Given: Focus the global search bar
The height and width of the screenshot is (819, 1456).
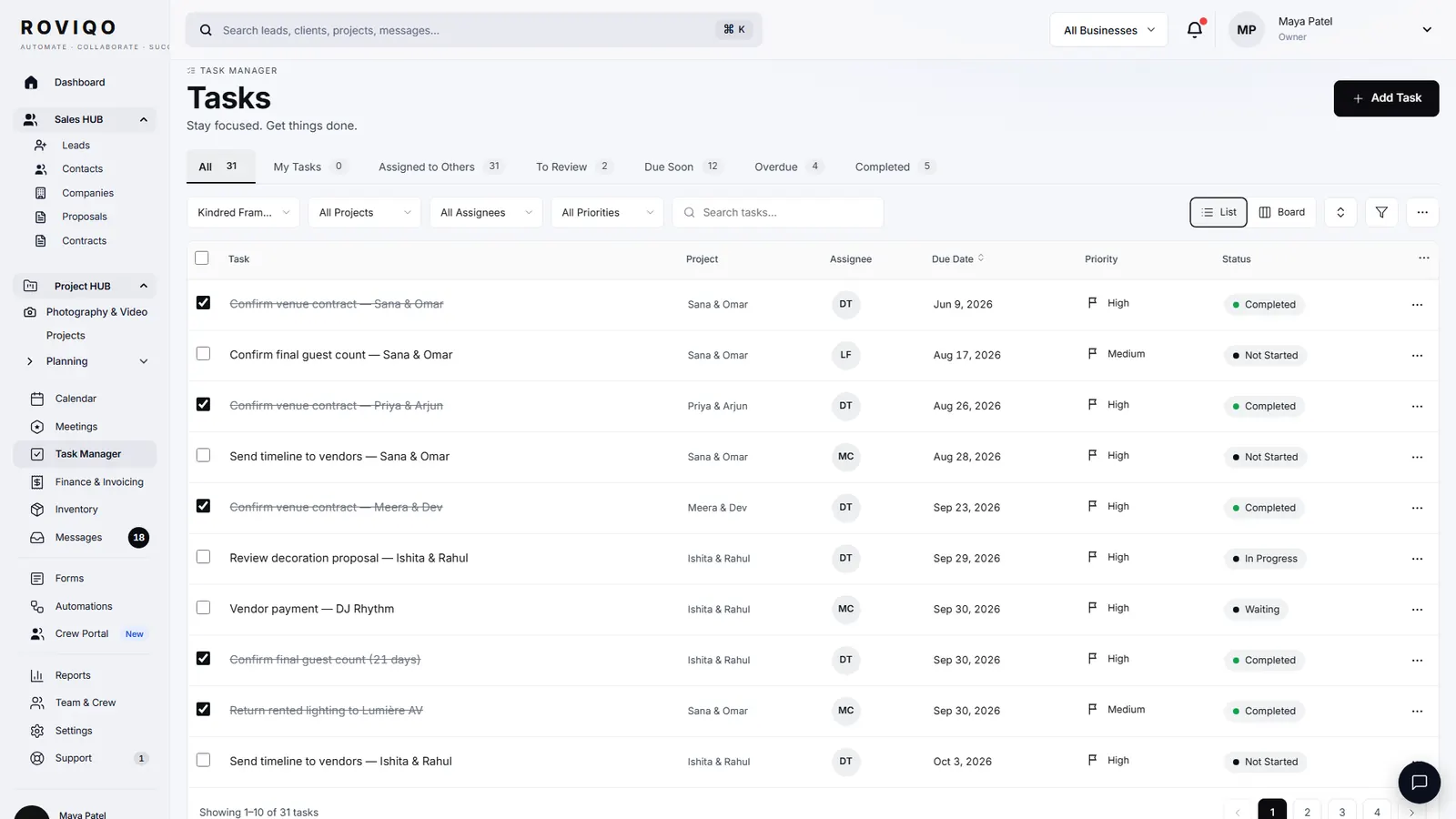Looking at the screenshot, I should pos(474,30).
